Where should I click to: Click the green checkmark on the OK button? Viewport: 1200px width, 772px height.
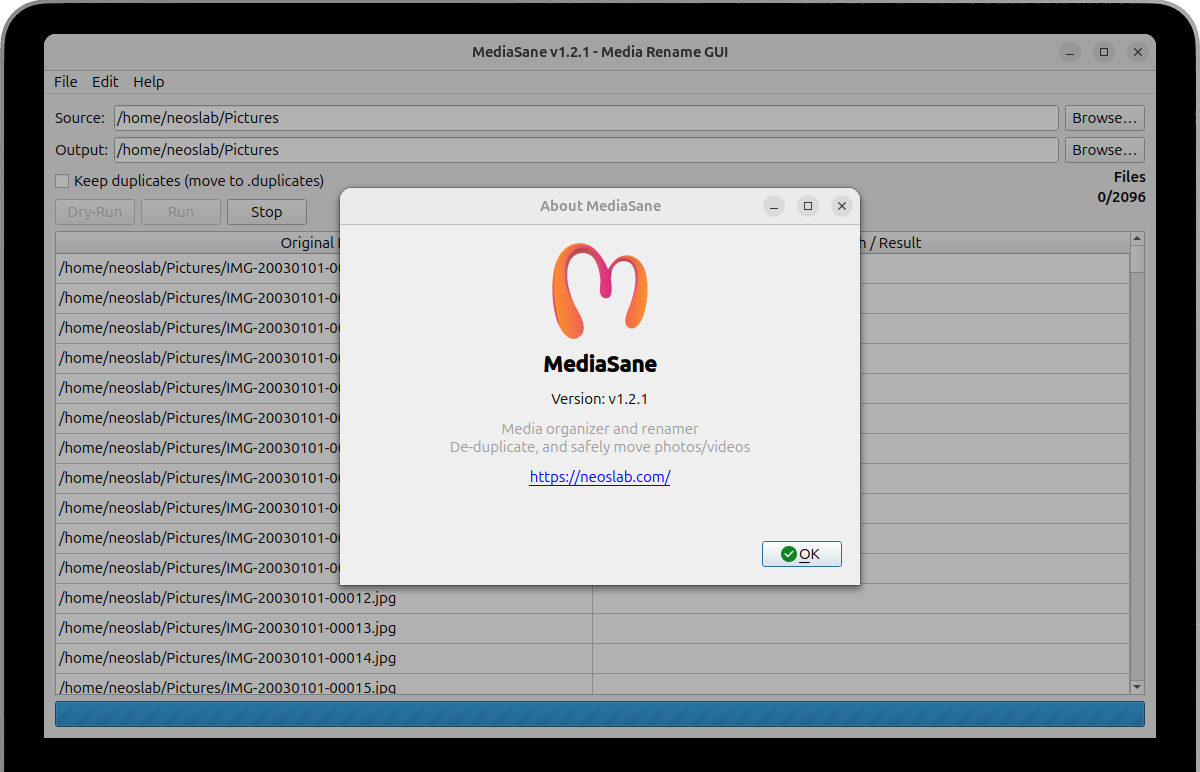click(788, 553)
